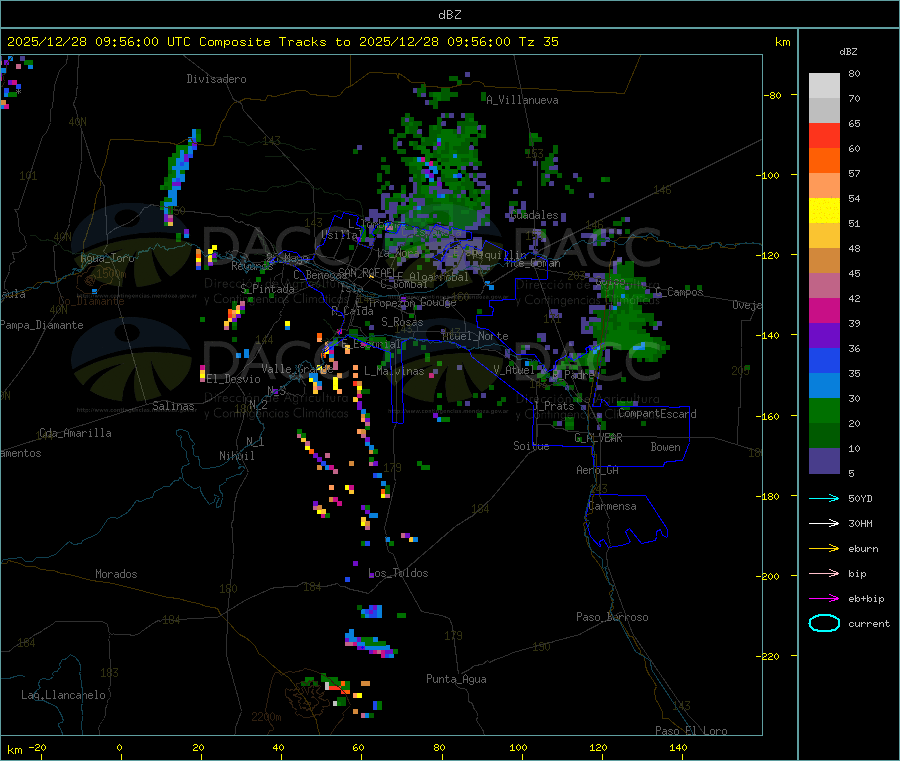The width and height of the screenshot is (900, 761).
Task: Click the 140 km bottom axis label
Action: click(x=678, y=747)
